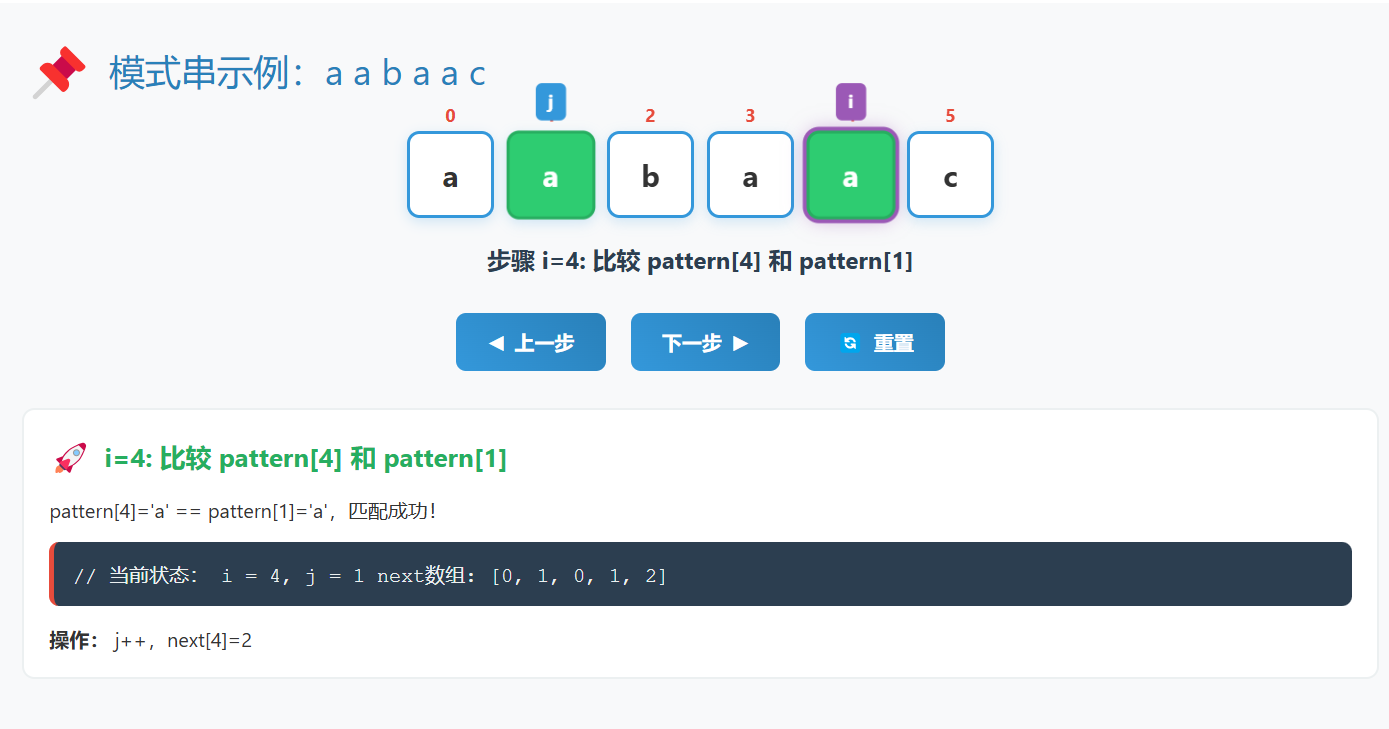Click the right arrow icon in 下一步 button

(741, 341)
